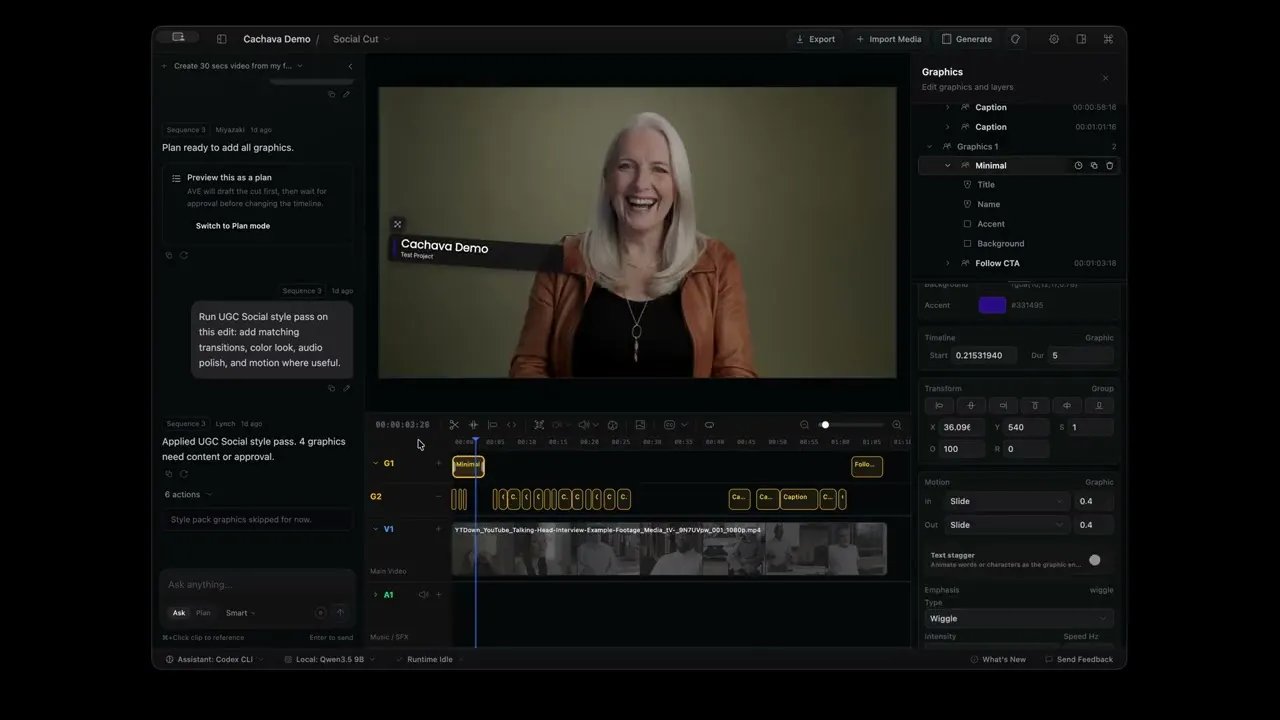Delete the Minimal graphic with trash icon

coord(1109,166)
